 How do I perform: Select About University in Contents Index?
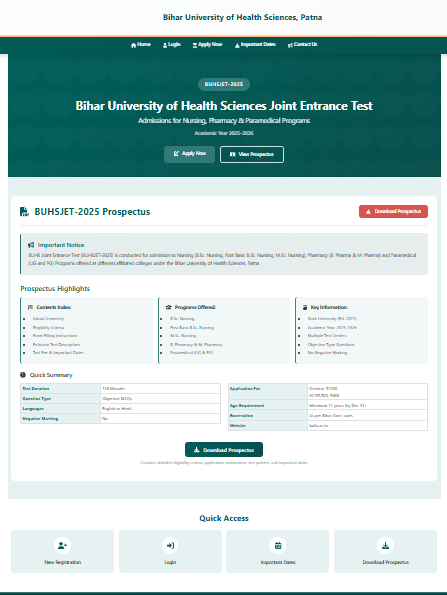pyautogui.click(x=48, y=319)
